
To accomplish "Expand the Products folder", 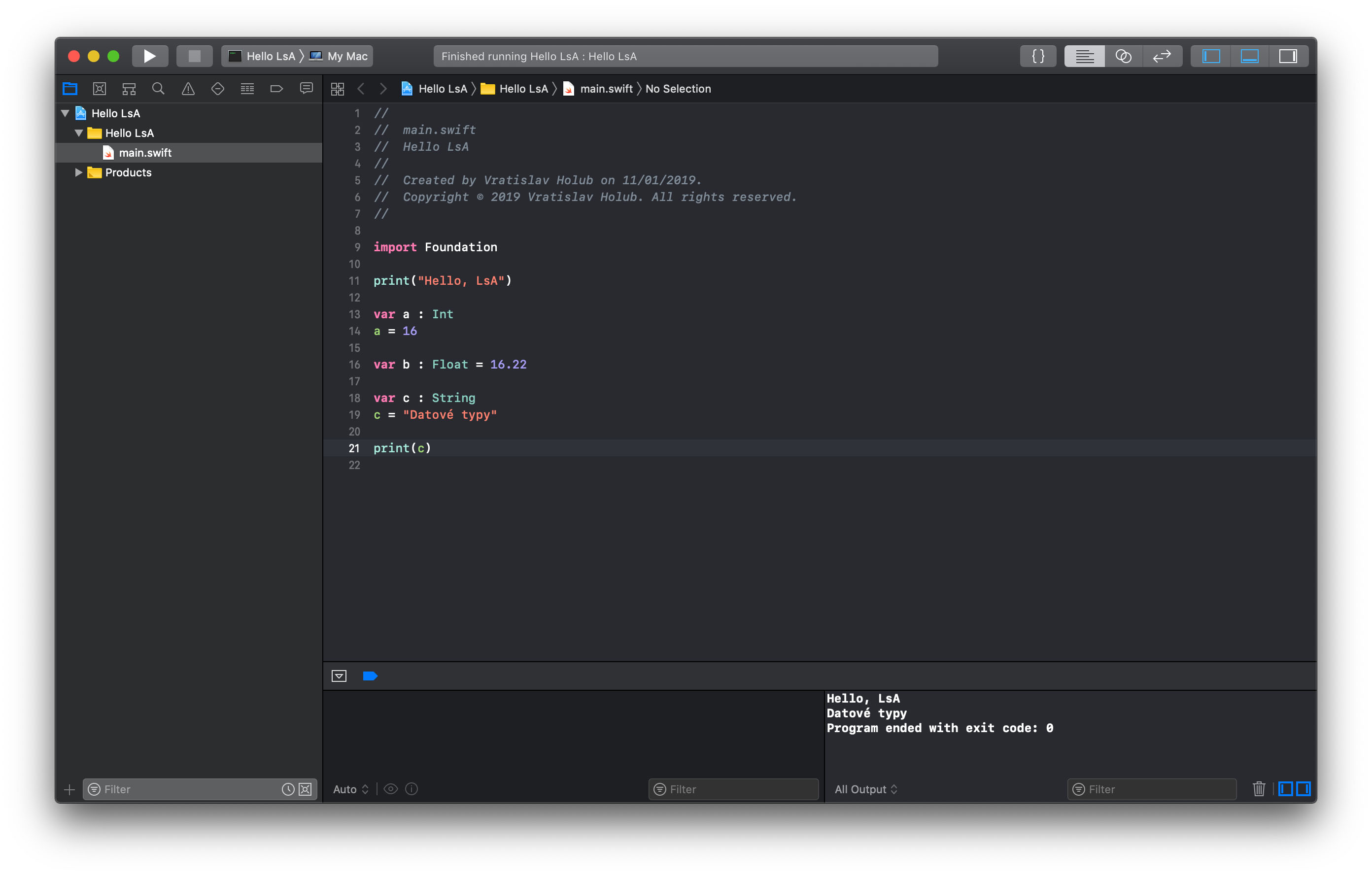I will coord(79,172).
